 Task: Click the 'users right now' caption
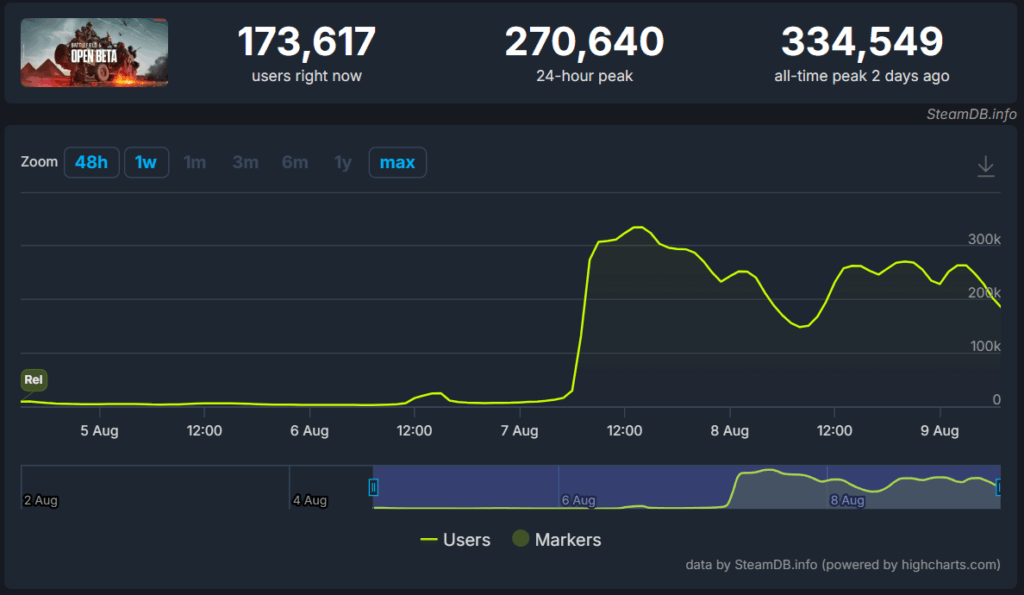click(x=306, y=76)
